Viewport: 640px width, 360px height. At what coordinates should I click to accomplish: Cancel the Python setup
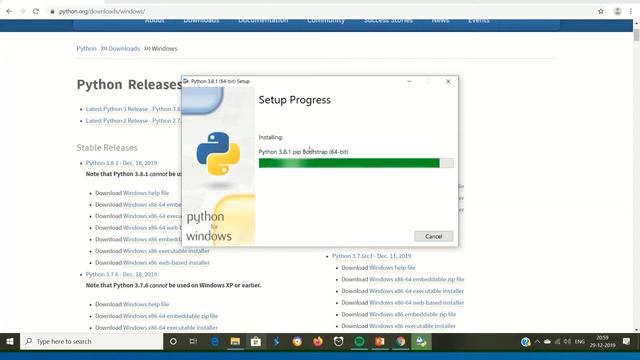point(433,236)
